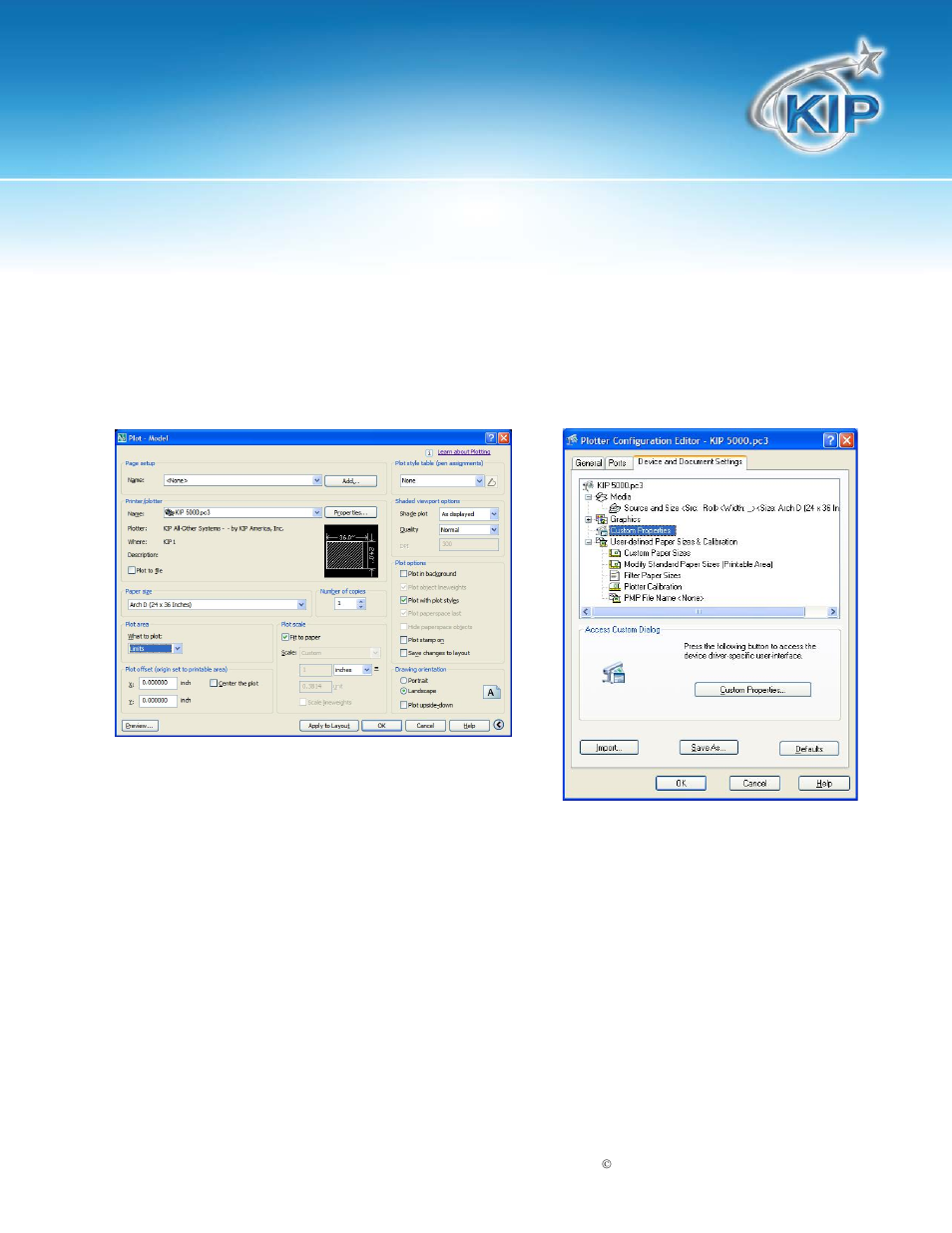Image resolution: width=952 pixels, height=1233 pixels.
Task: Open What to plot dropdown
Action: point(178,648)
